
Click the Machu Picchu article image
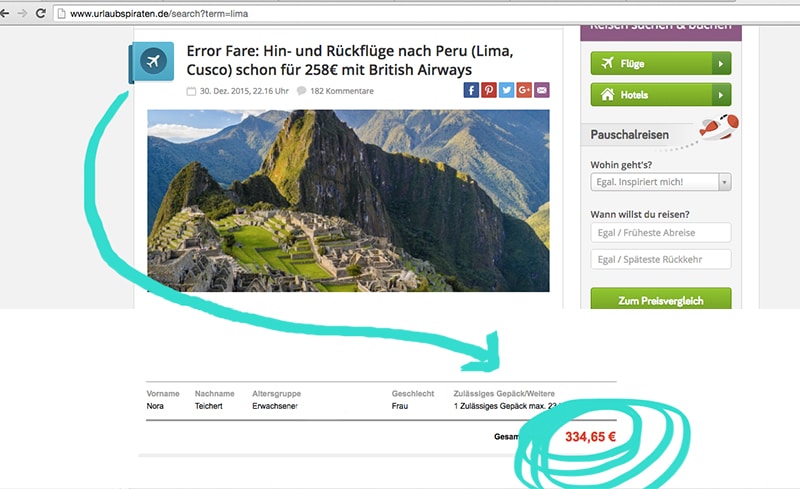pos(348,201)
